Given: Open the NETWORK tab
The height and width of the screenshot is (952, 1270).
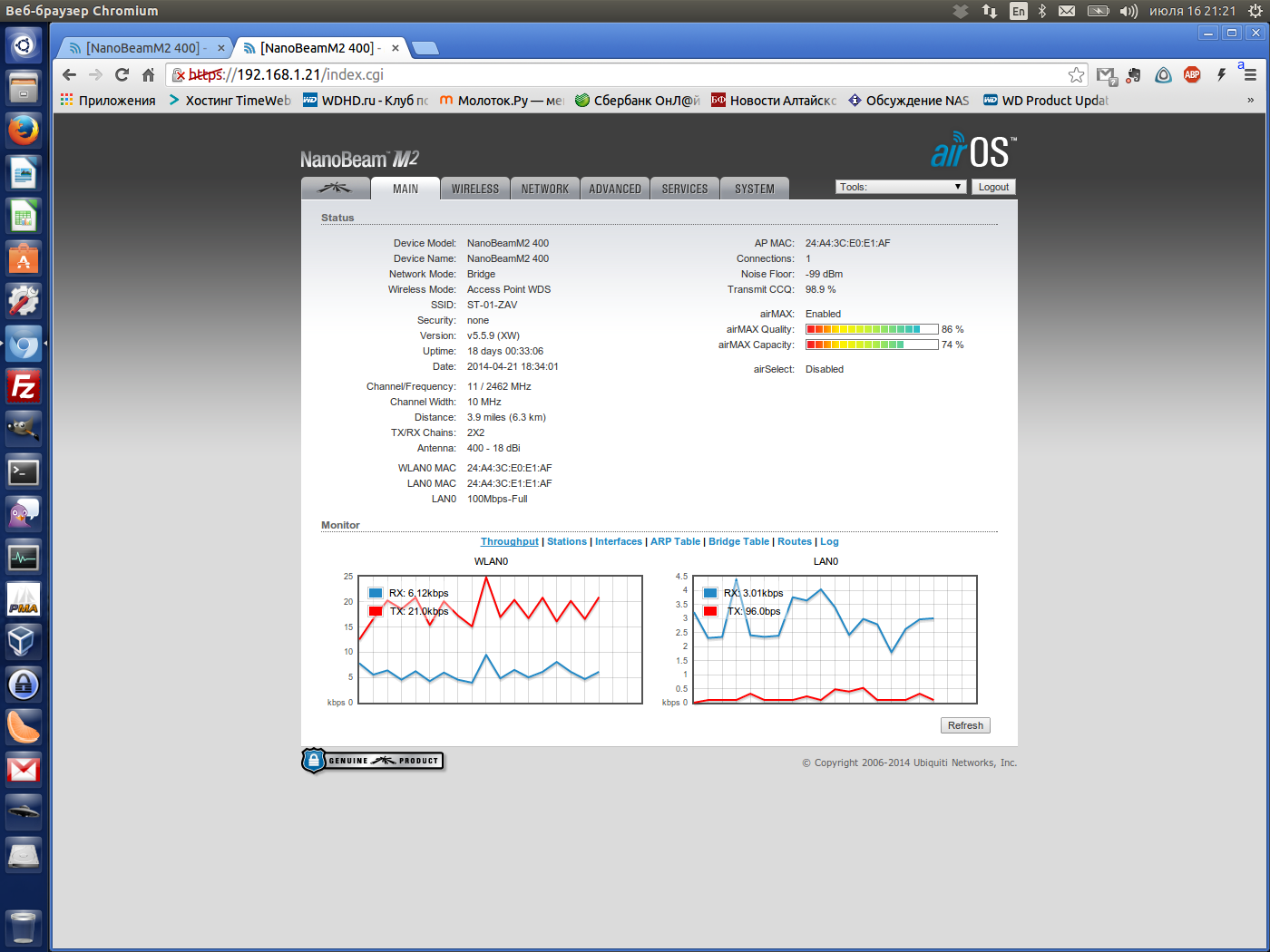Looking at the screenshot, I should coord(544,188).
